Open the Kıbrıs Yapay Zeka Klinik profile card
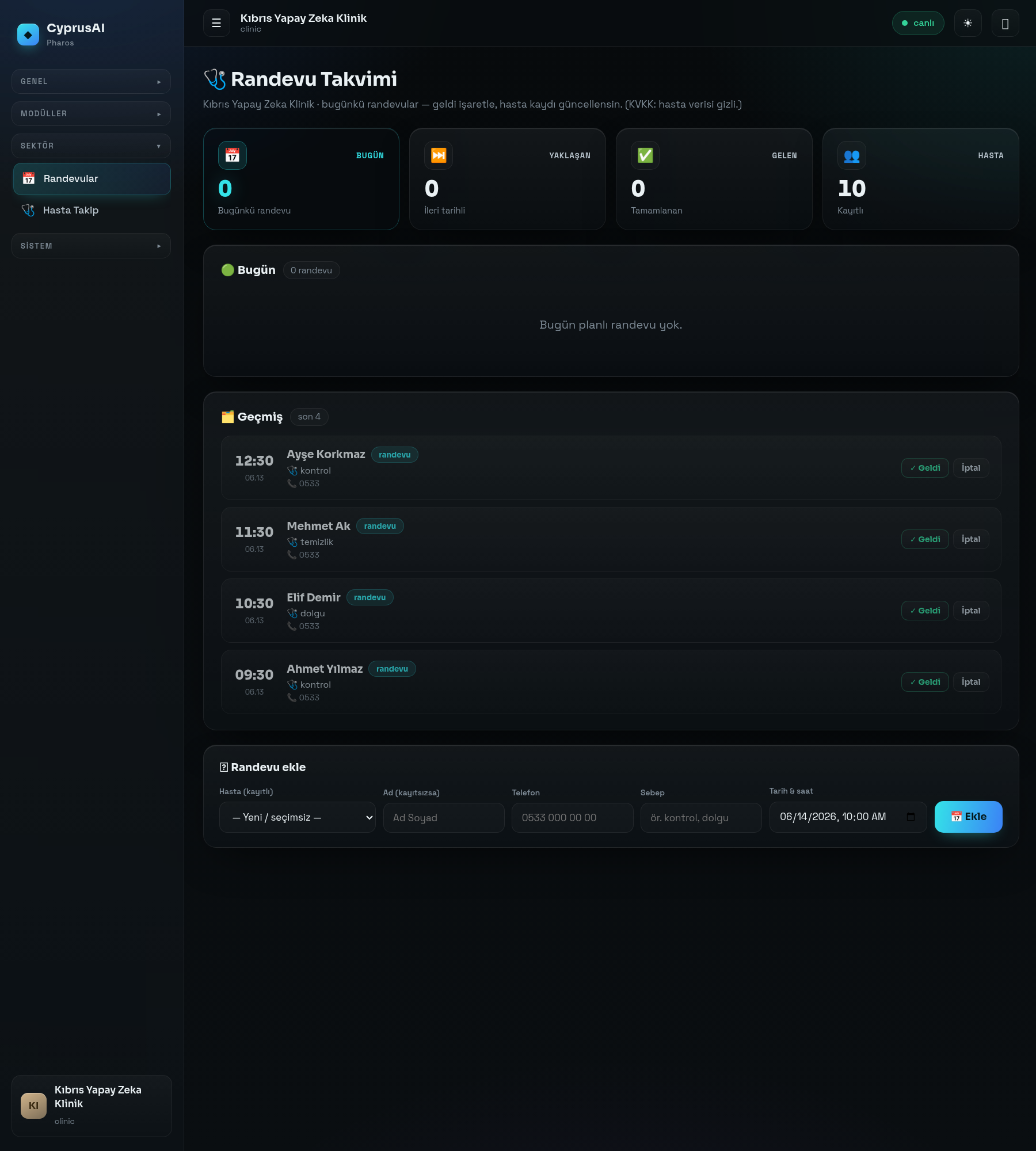Screen dimensions: 1036x1151 (x=92, y=1106)
